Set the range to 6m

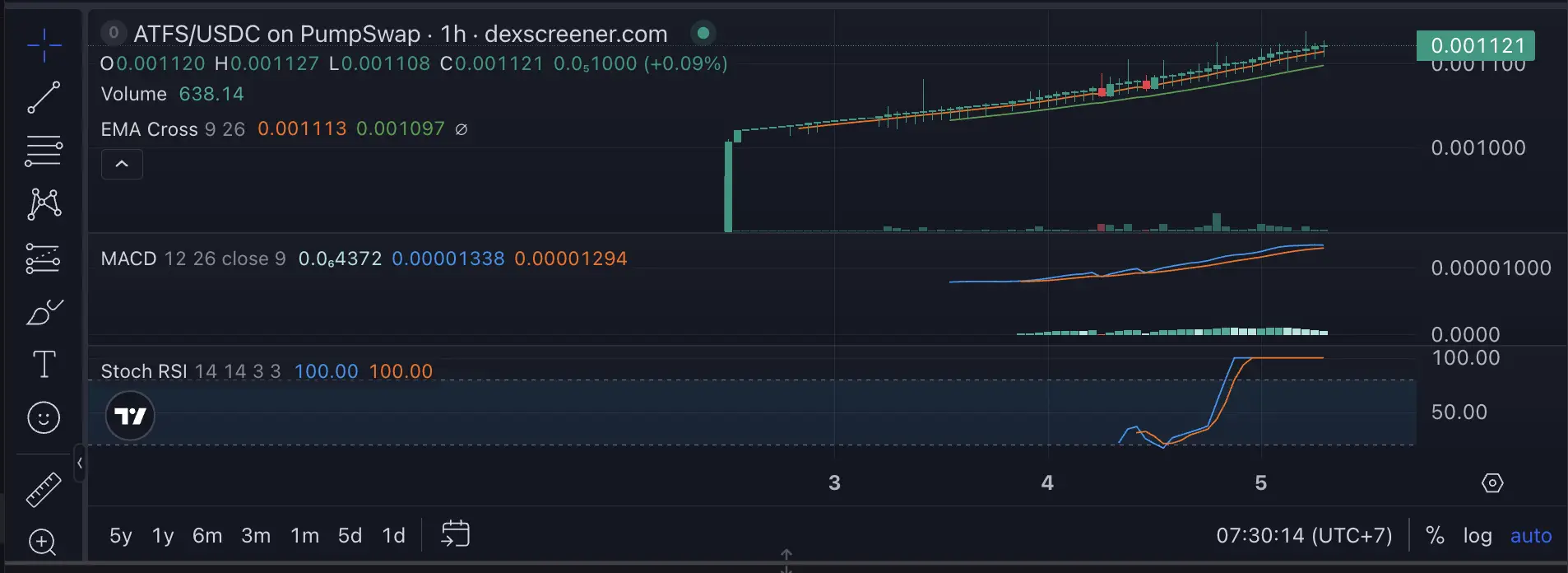tap(207, 535)
